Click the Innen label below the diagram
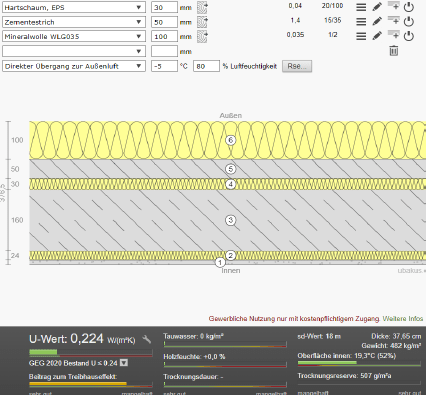 click(x=231, y=271)
